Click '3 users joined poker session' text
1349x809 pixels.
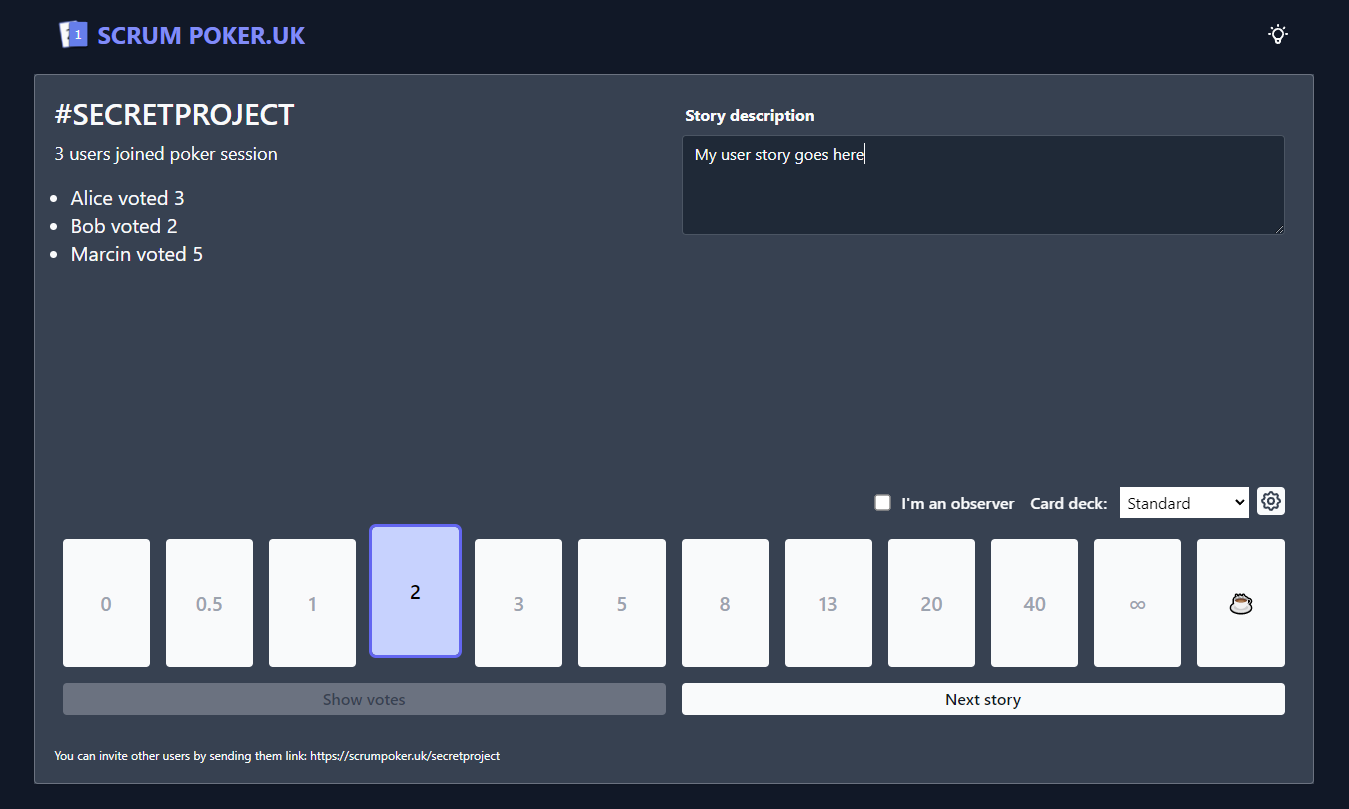tap(166, 154)
